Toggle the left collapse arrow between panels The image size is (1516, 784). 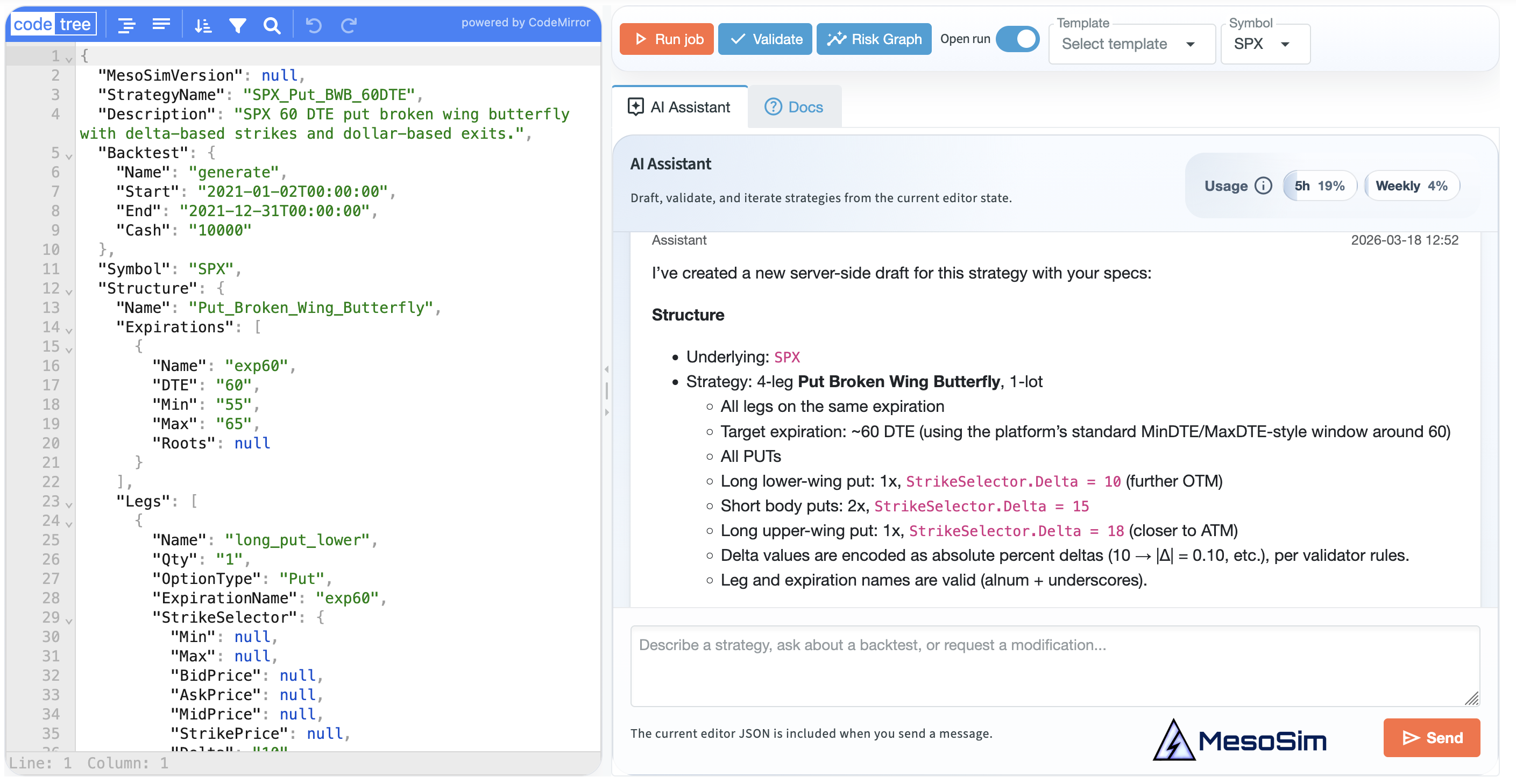[x=606, y=369]
